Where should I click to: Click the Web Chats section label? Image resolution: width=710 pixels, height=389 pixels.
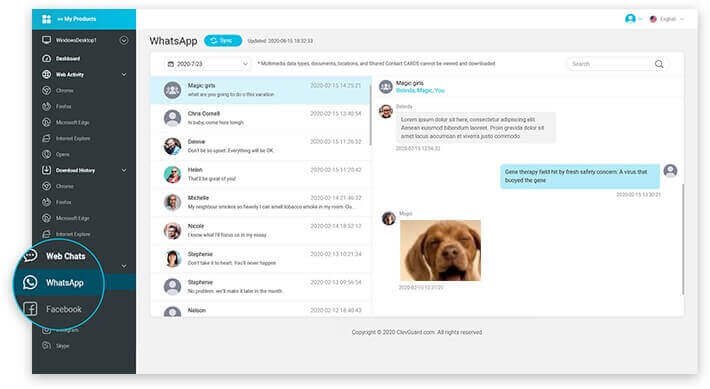pos(65,256)
